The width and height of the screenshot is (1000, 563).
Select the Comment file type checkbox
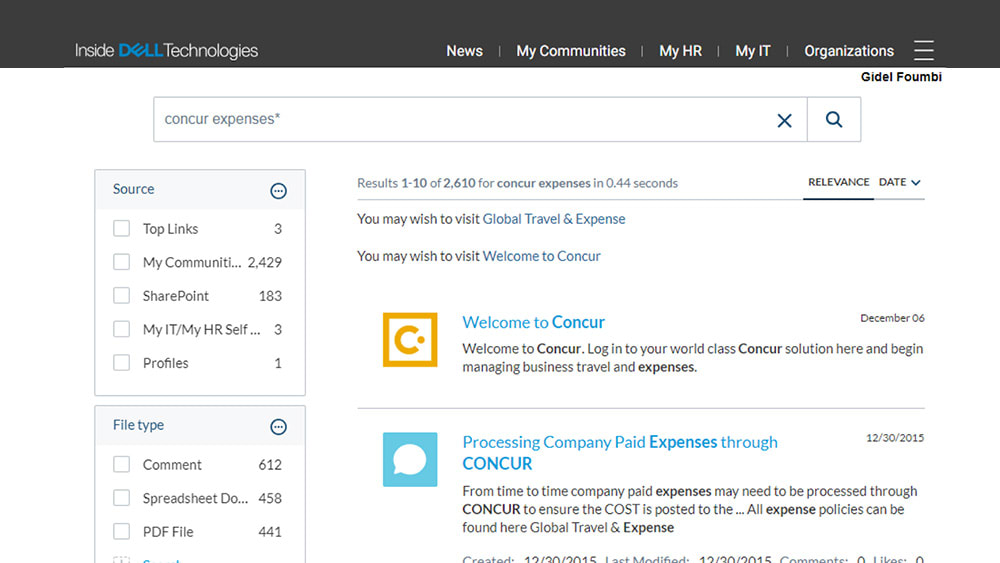pos(122,465)
